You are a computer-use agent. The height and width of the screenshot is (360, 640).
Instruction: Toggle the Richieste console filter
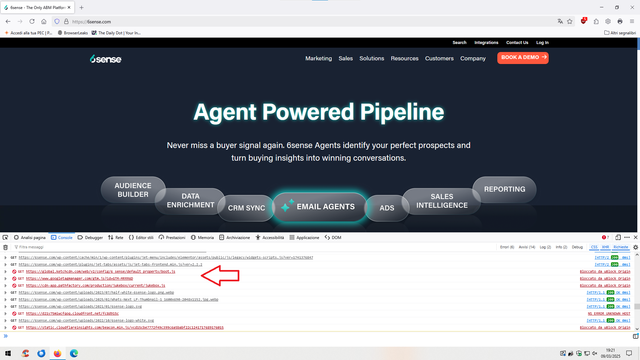[620, 247]
